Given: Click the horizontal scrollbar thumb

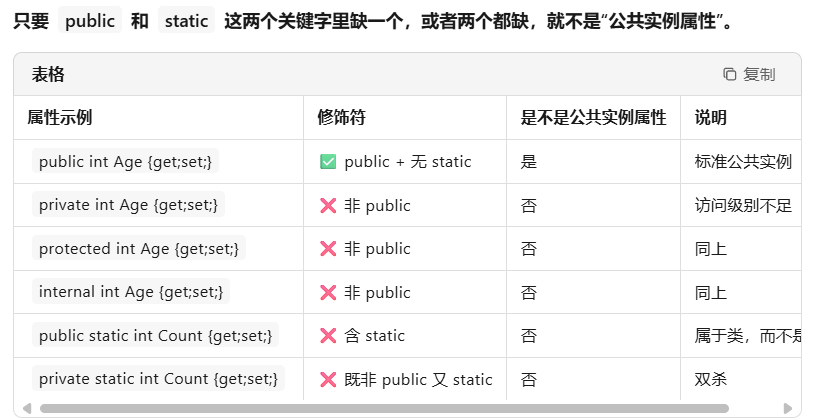Looking at the screenshot, I should click(384, 409).
